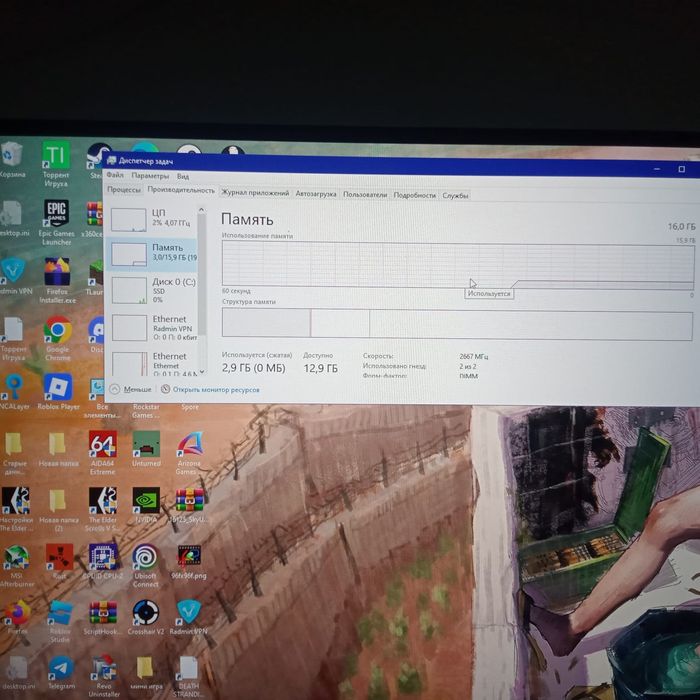Image resolution: width=700 pixels, height=700 pixels.
Task: Select the ЦП performance entry
Action: point(152,219)
